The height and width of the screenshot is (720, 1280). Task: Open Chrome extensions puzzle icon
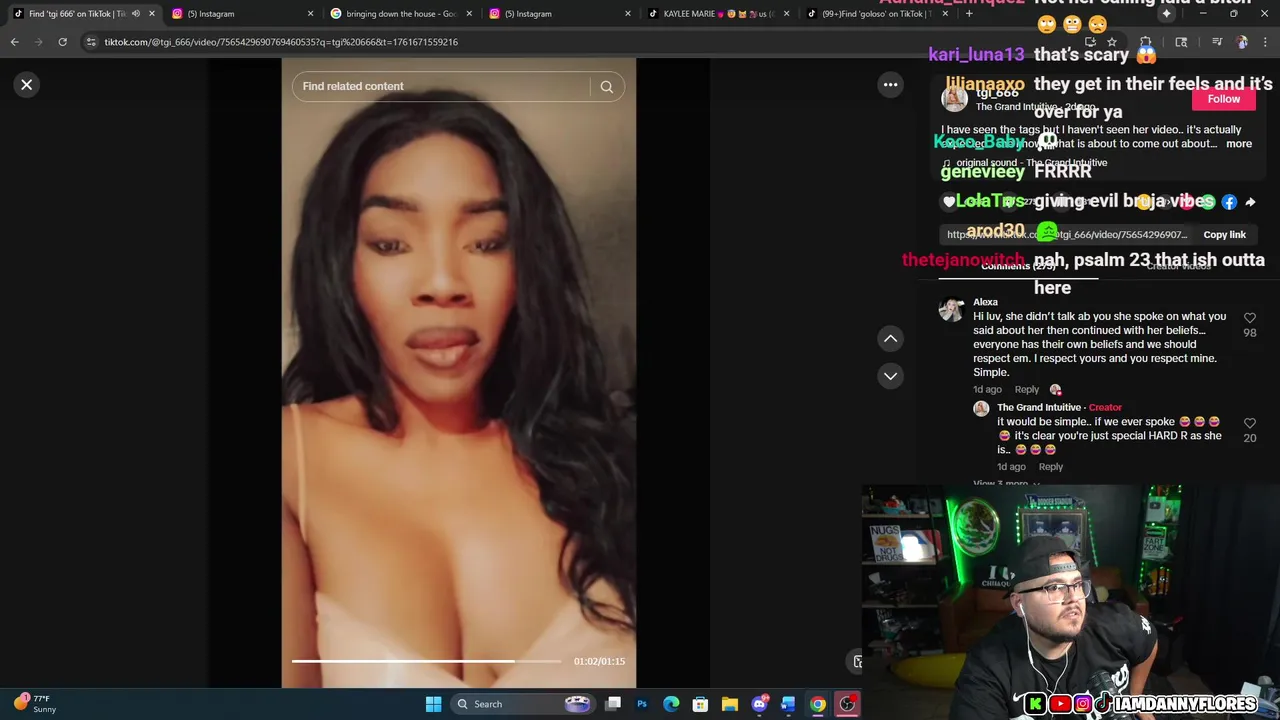[1146, 42]
